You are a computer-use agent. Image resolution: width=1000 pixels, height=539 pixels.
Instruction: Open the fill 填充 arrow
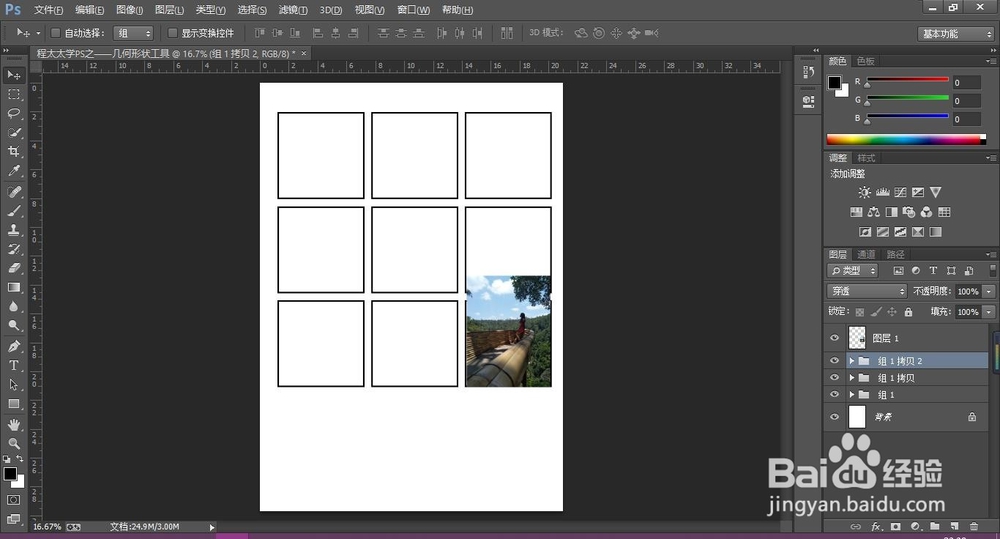coord(989,312)
